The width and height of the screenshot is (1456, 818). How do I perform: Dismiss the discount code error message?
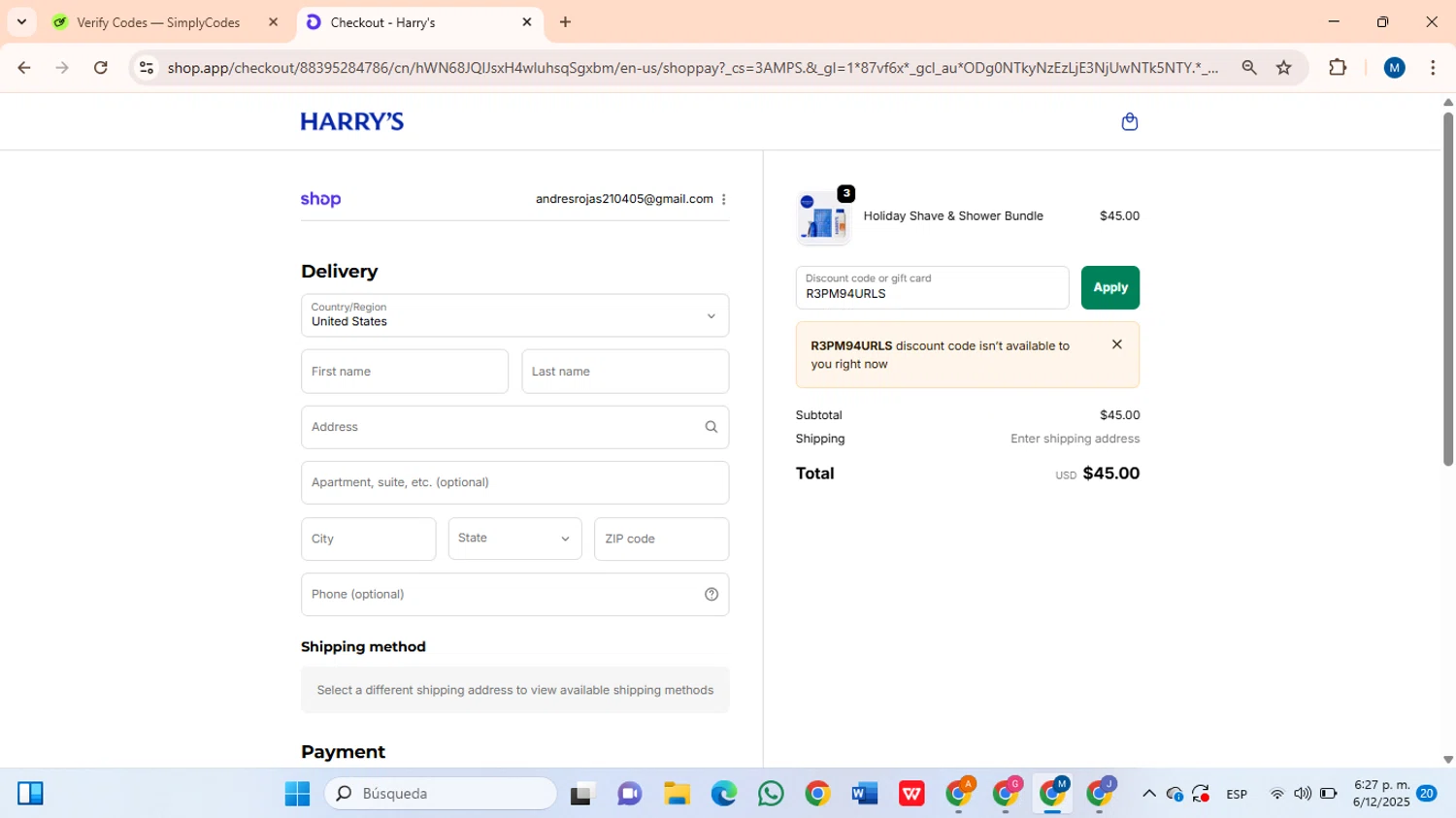pos(1117,344)
